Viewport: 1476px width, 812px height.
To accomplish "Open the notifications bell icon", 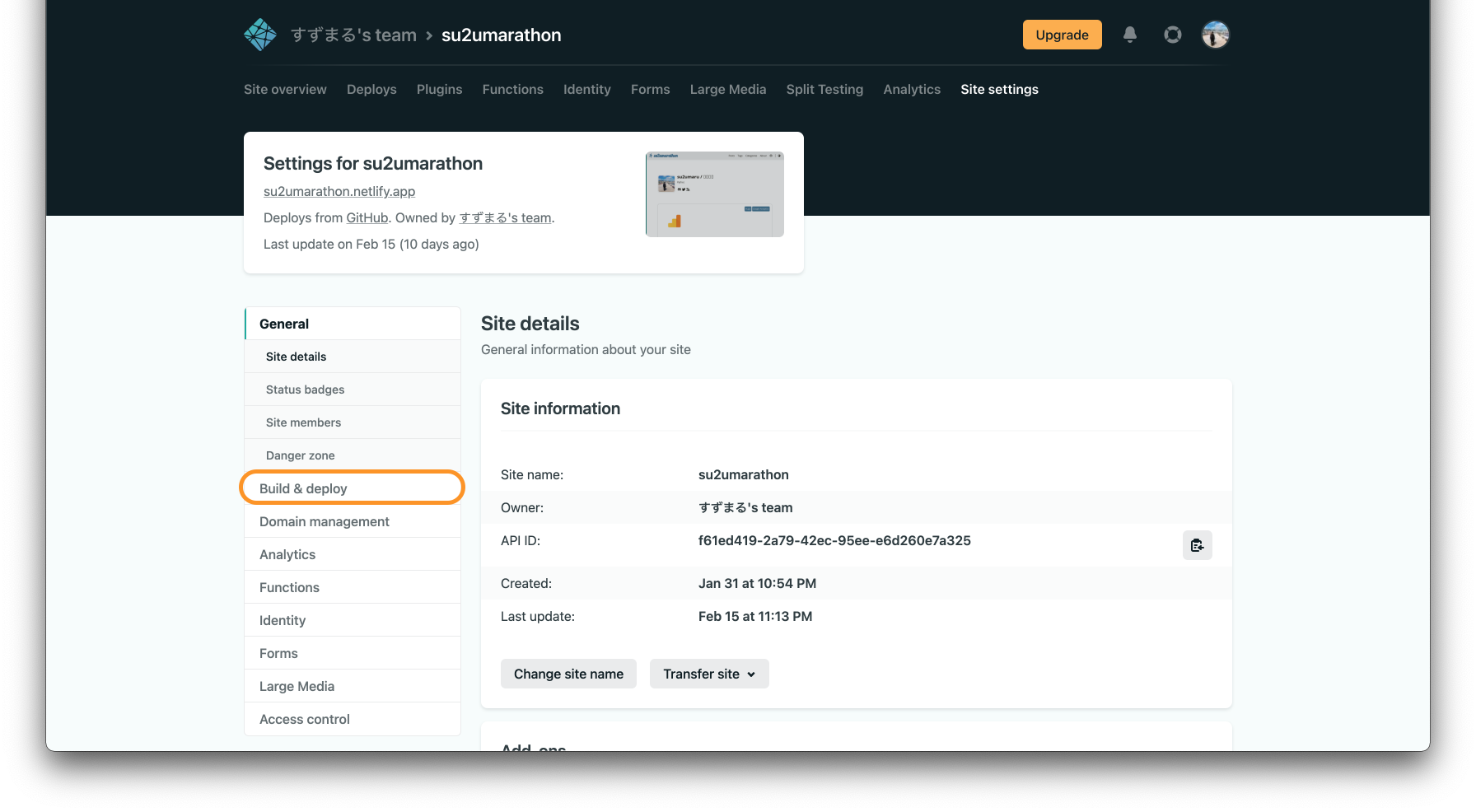I will point(1130,35).
